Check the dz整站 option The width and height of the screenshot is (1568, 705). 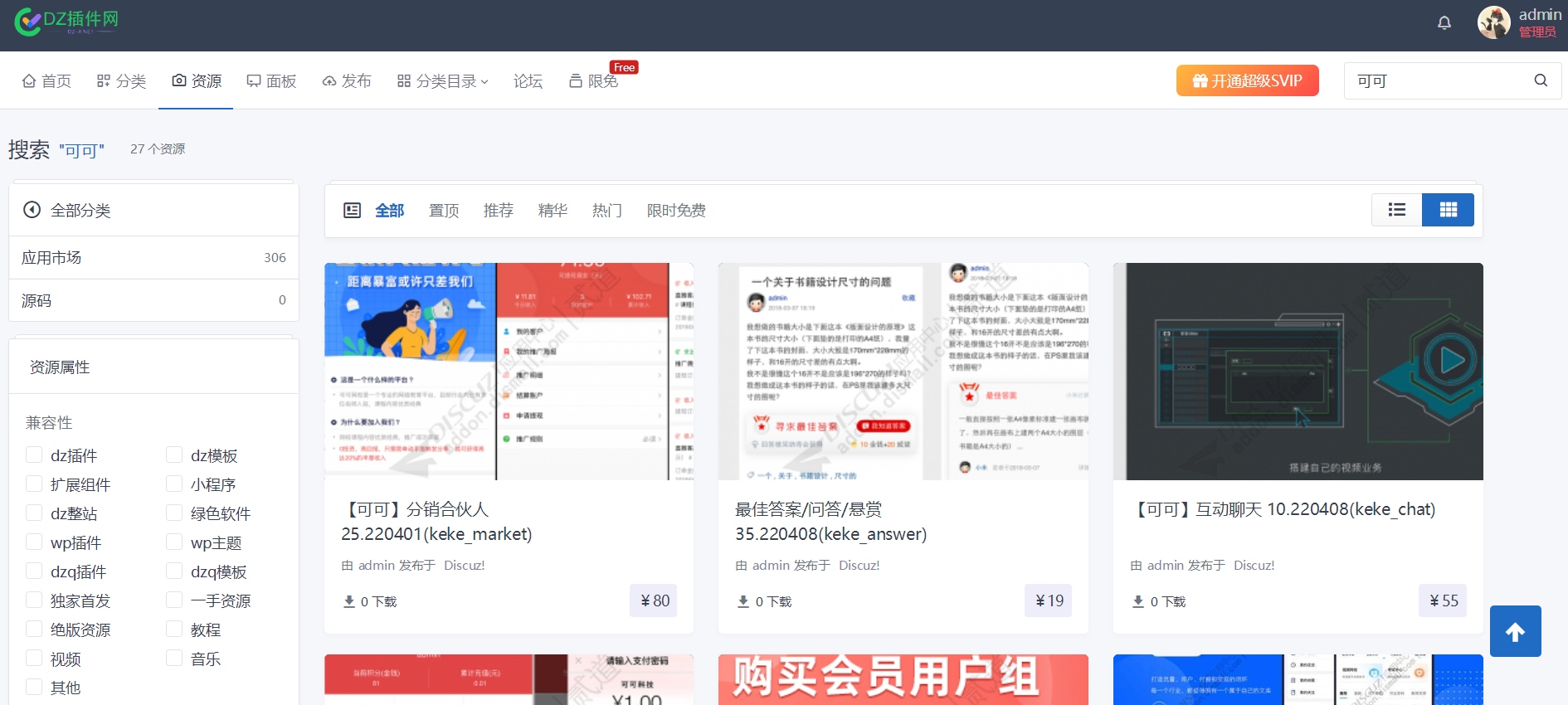[34, 513]
